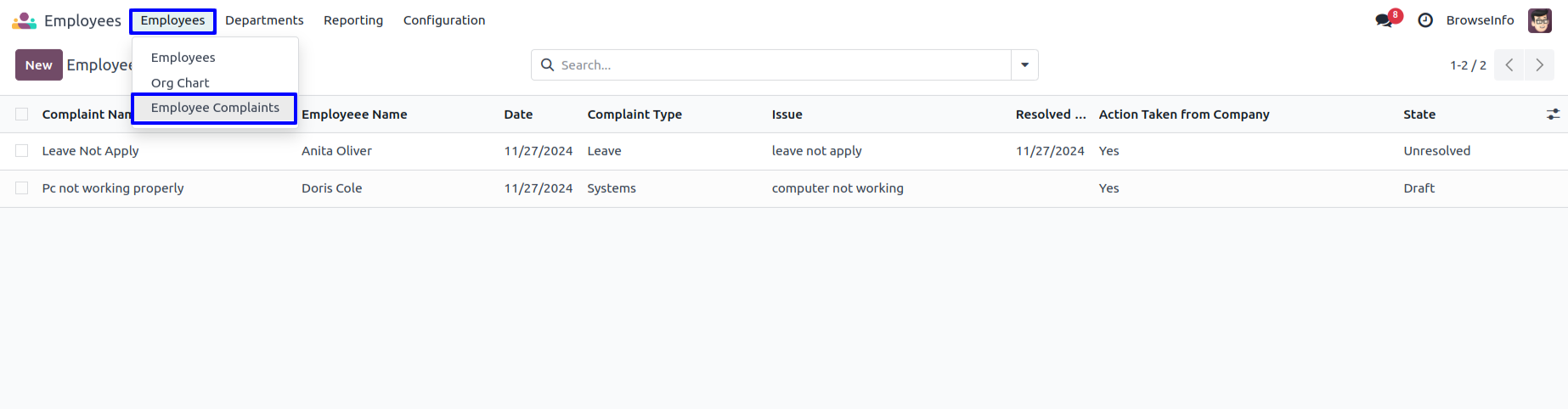
Task: Select Employee Complaints menu entry
Action: coord(215,108)
